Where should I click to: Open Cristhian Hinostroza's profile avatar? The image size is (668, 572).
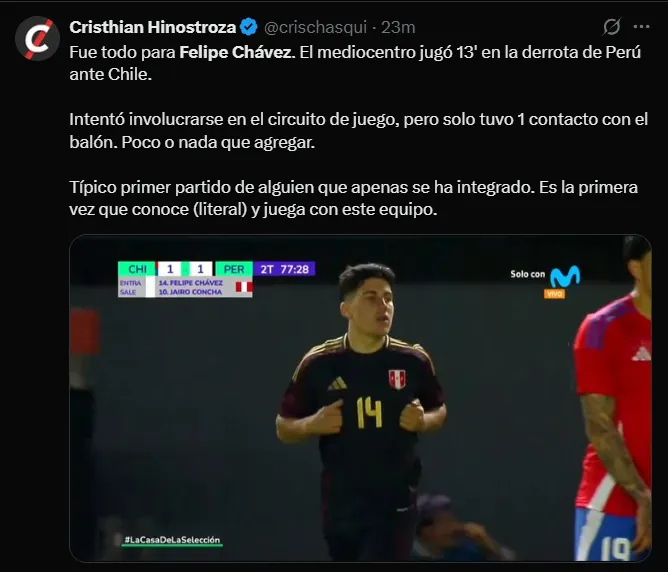point(37,38)
